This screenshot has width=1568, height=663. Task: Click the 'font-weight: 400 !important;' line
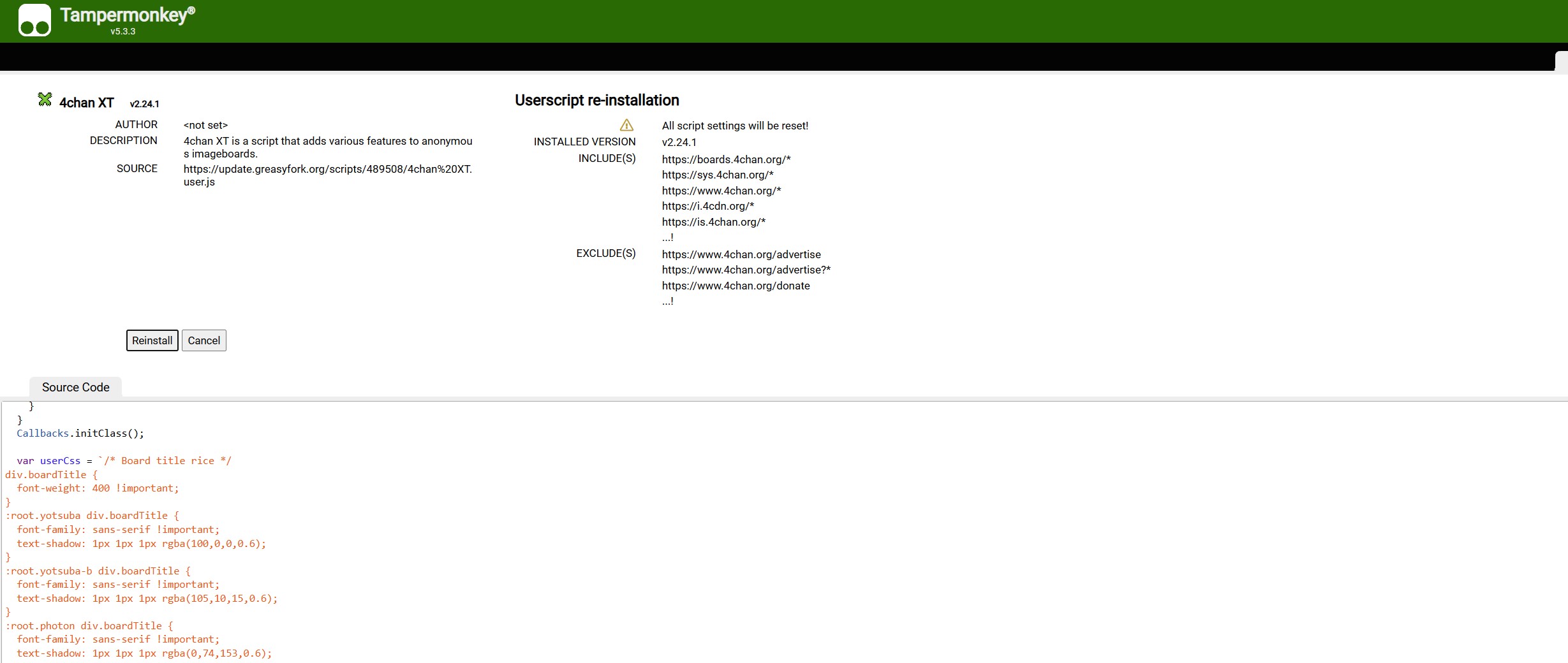pos(98,488)
